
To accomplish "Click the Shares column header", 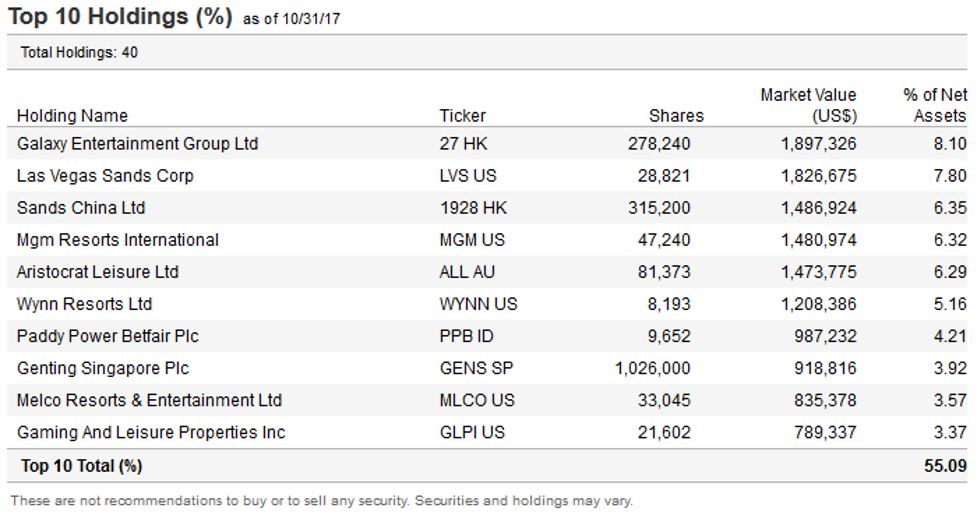I will click(676, 115).
